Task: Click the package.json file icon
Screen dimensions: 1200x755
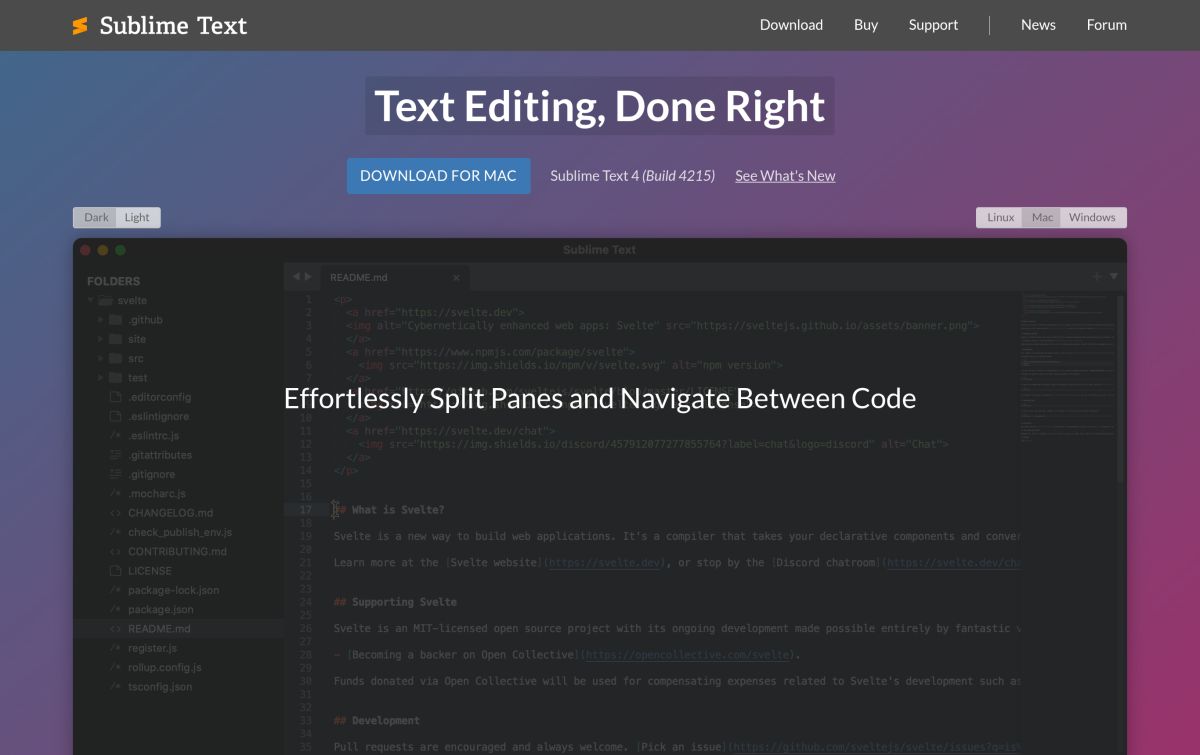Action: (116, 609)
